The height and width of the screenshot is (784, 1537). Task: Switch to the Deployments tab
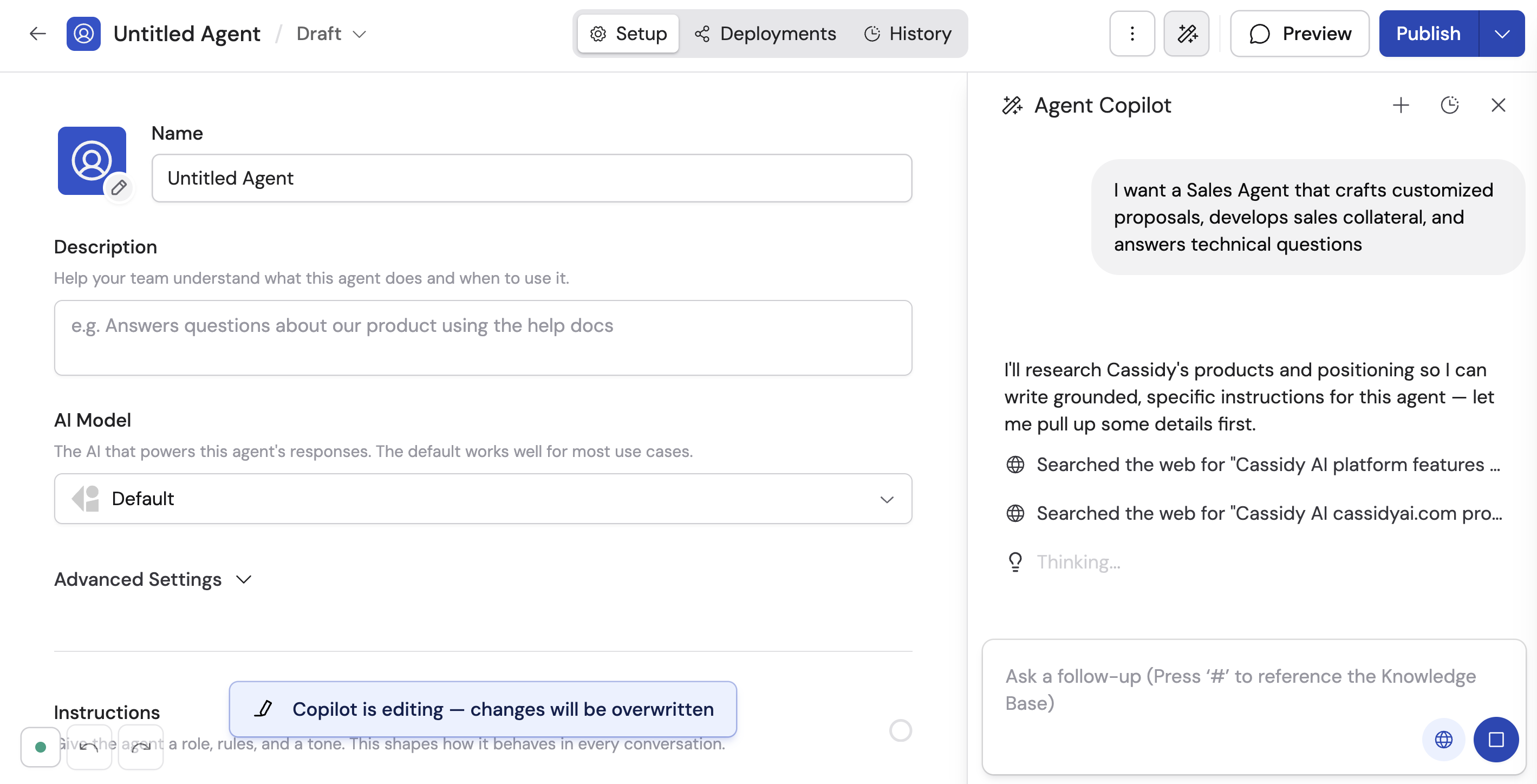765,34
